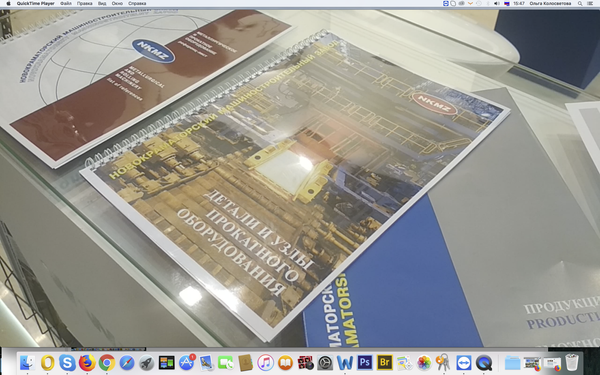Image resolution: width=600 pixels, height=375 pixels.
Task: Open Contacts address book in Dock
Action: click(246, 362)
